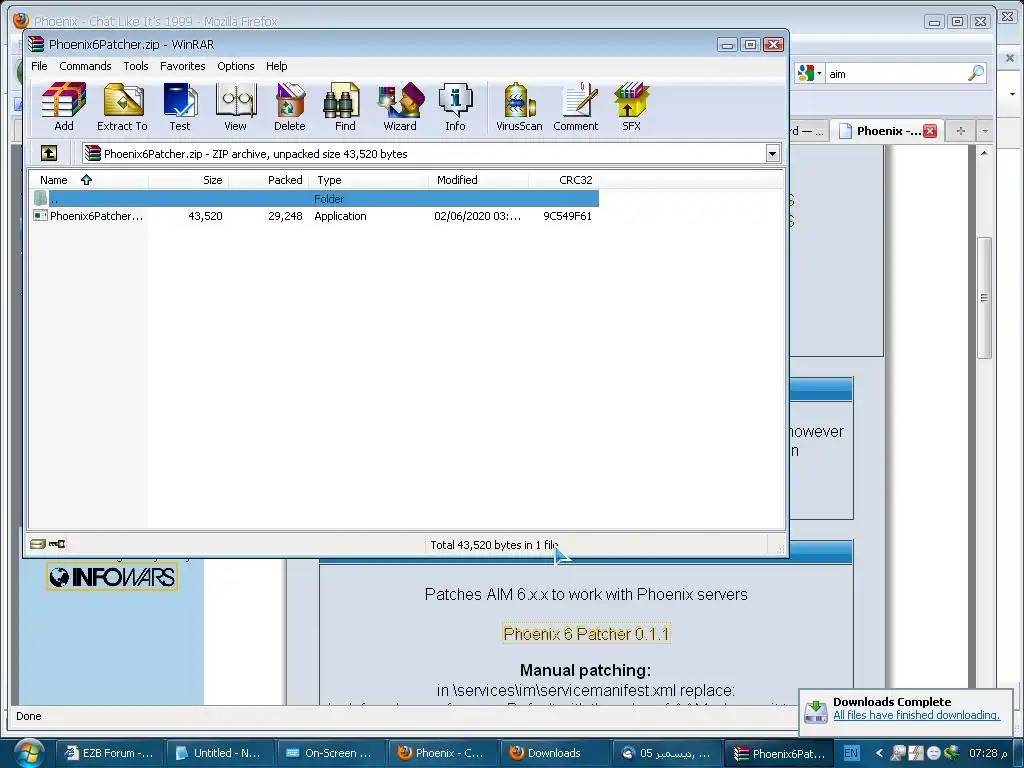
Task: Click the Add toolbar icon in WinRAR
Action: click(63, 106)
